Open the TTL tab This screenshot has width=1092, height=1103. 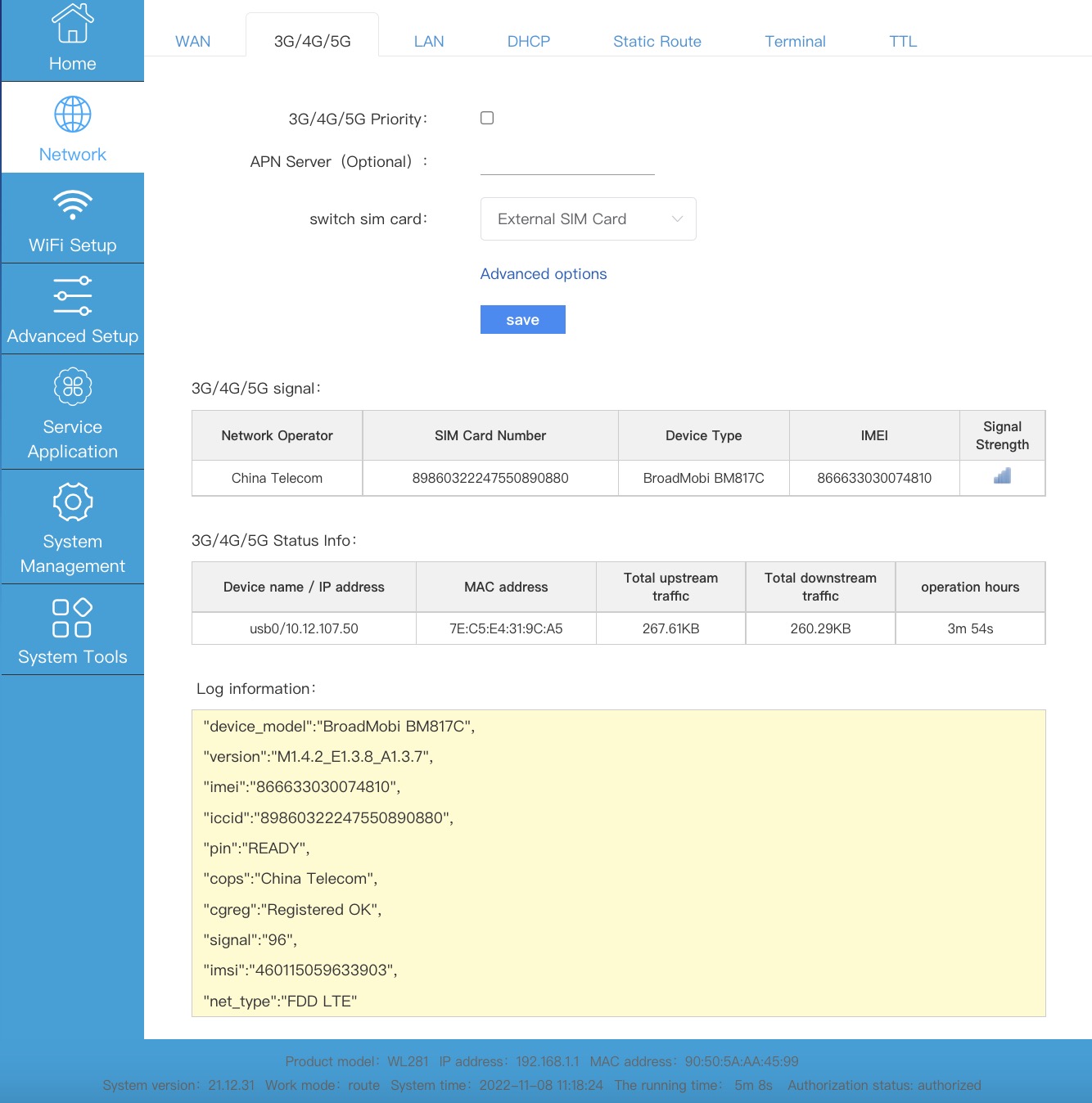pyautogui.click(x=903, y=41)
